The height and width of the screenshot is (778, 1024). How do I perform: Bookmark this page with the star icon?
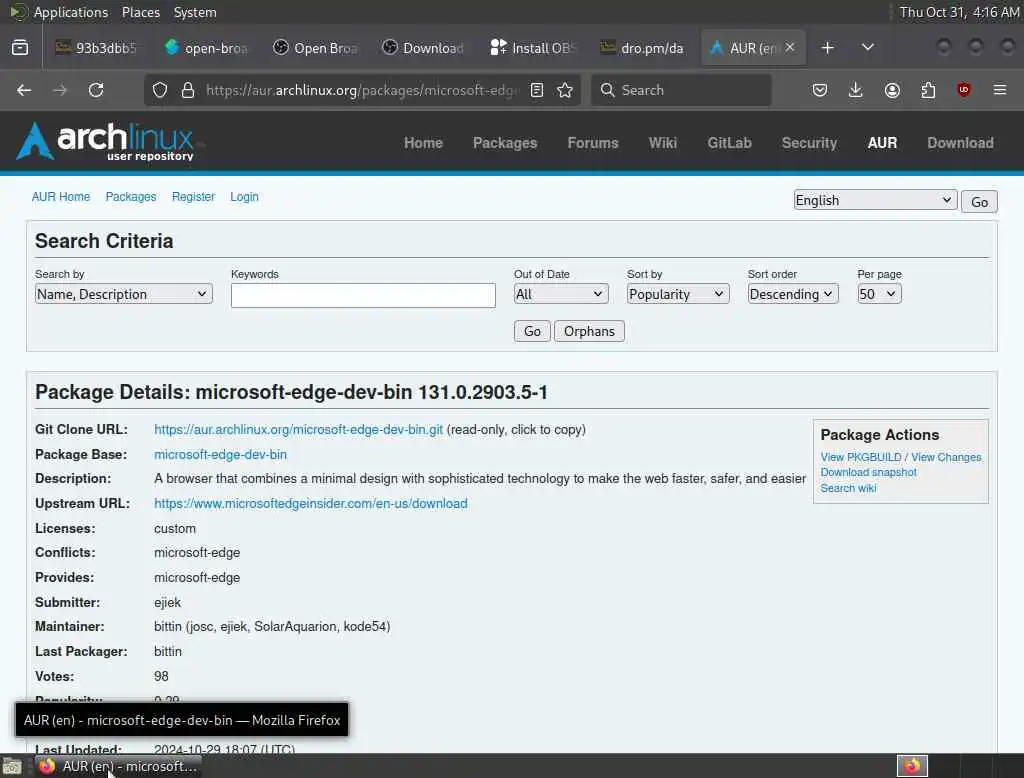click(x=565, y=90)
